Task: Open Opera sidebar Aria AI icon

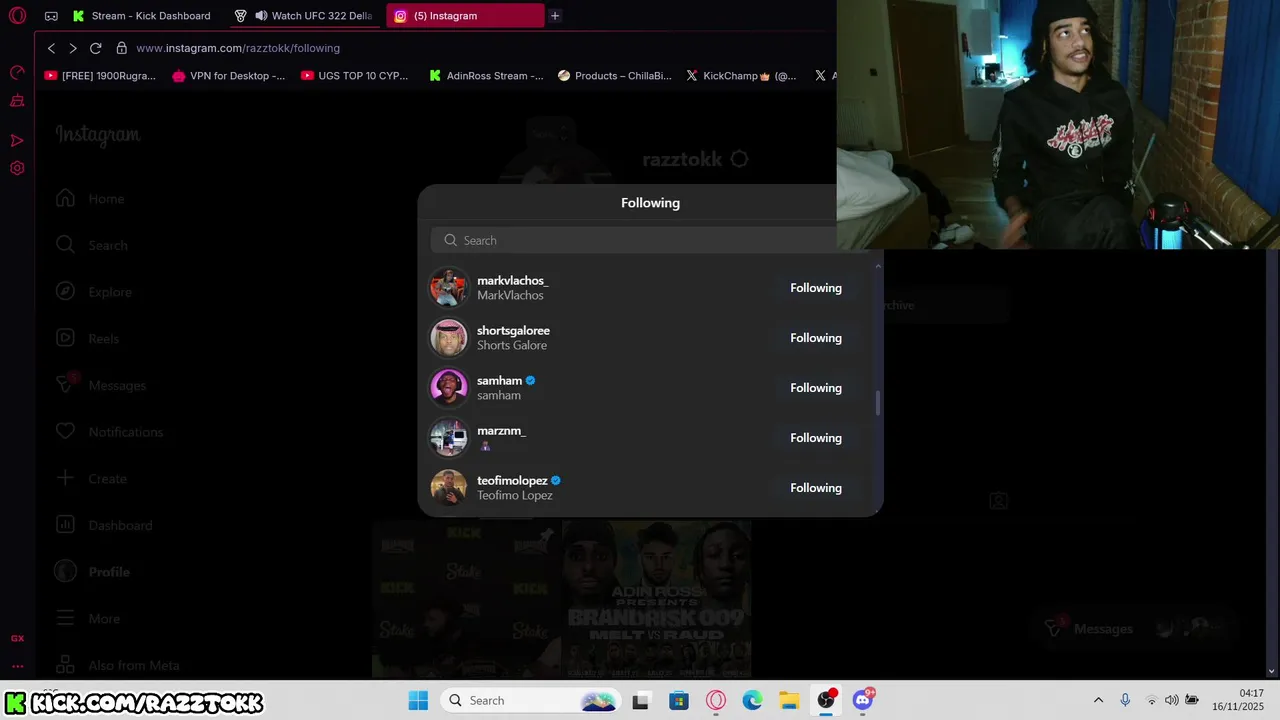Action: [x=17, y=72]
